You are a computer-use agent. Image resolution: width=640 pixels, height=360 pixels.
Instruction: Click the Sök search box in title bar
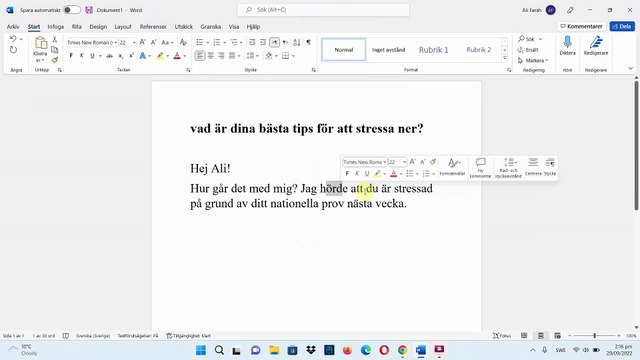323,10
